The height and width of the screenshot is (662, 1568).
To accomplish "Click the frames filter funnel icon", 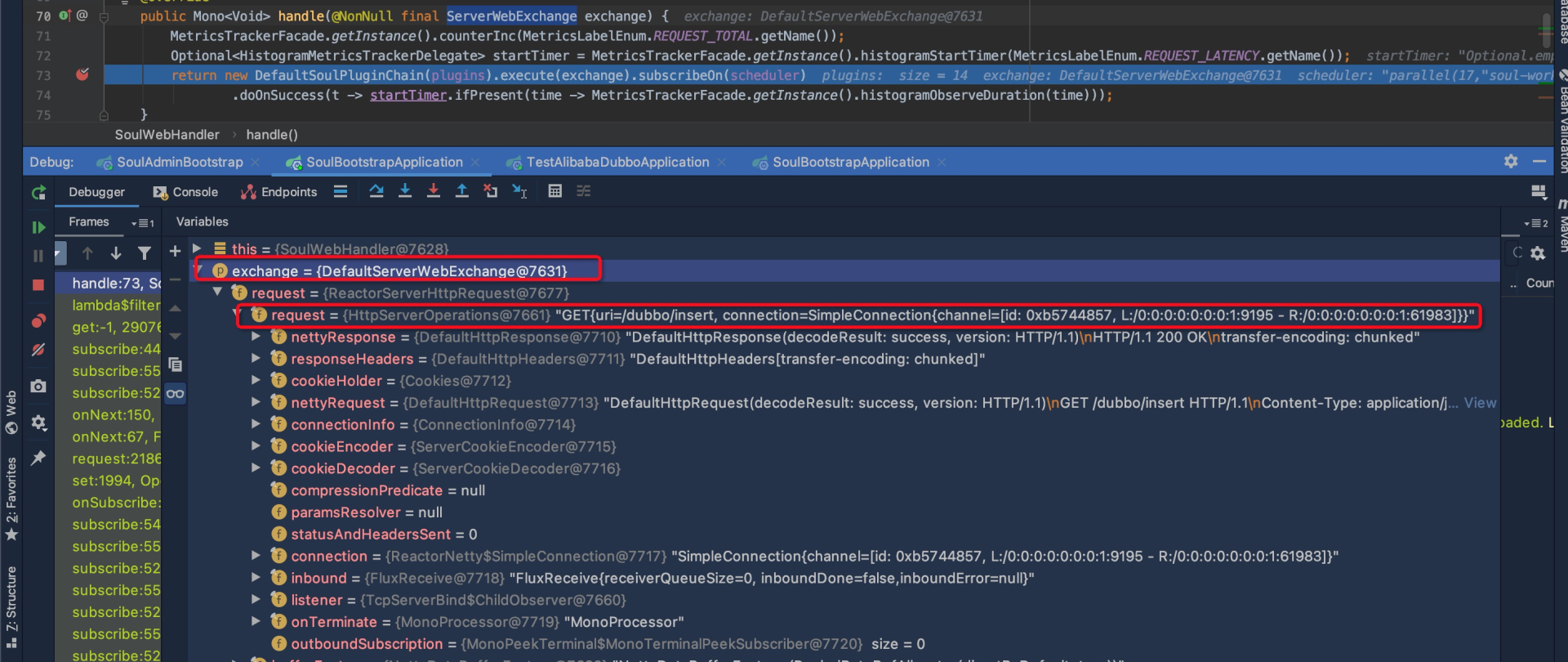I will tap(145, 253).
